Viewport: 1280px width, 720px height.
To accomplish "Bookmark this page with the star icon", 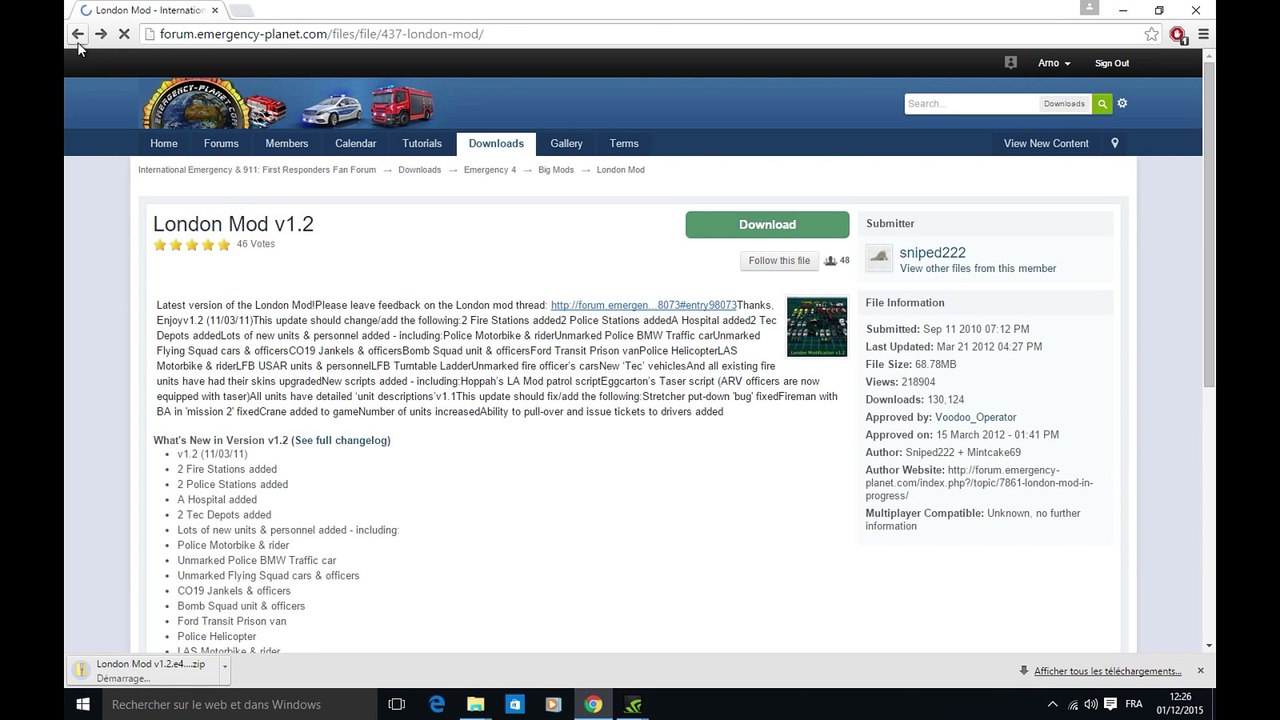I will coord(1152,34).
